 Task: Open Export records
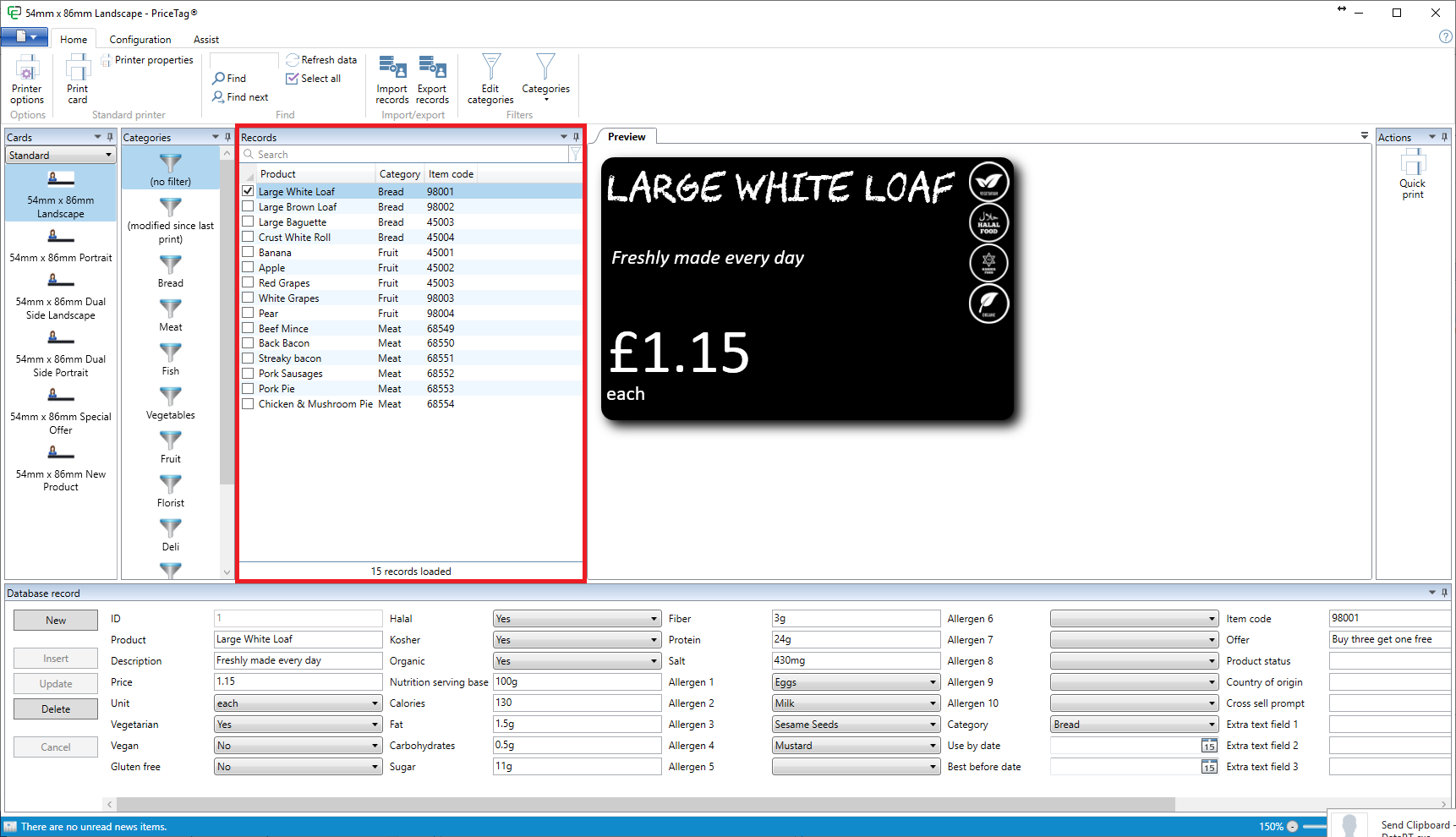click(432, 79)
